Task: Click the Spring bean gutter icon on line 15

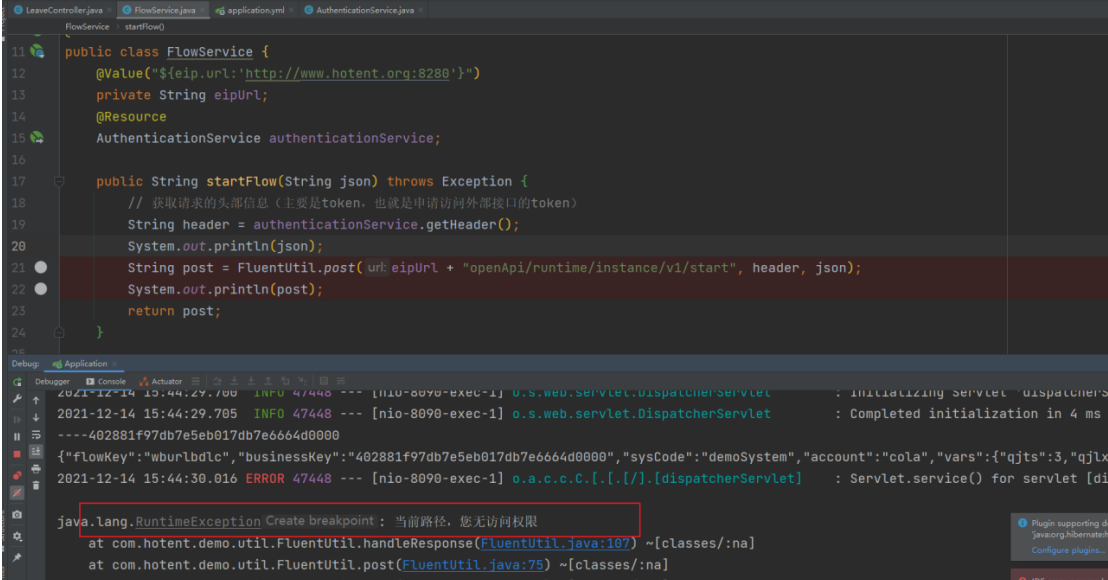Action: pos(37,138)
